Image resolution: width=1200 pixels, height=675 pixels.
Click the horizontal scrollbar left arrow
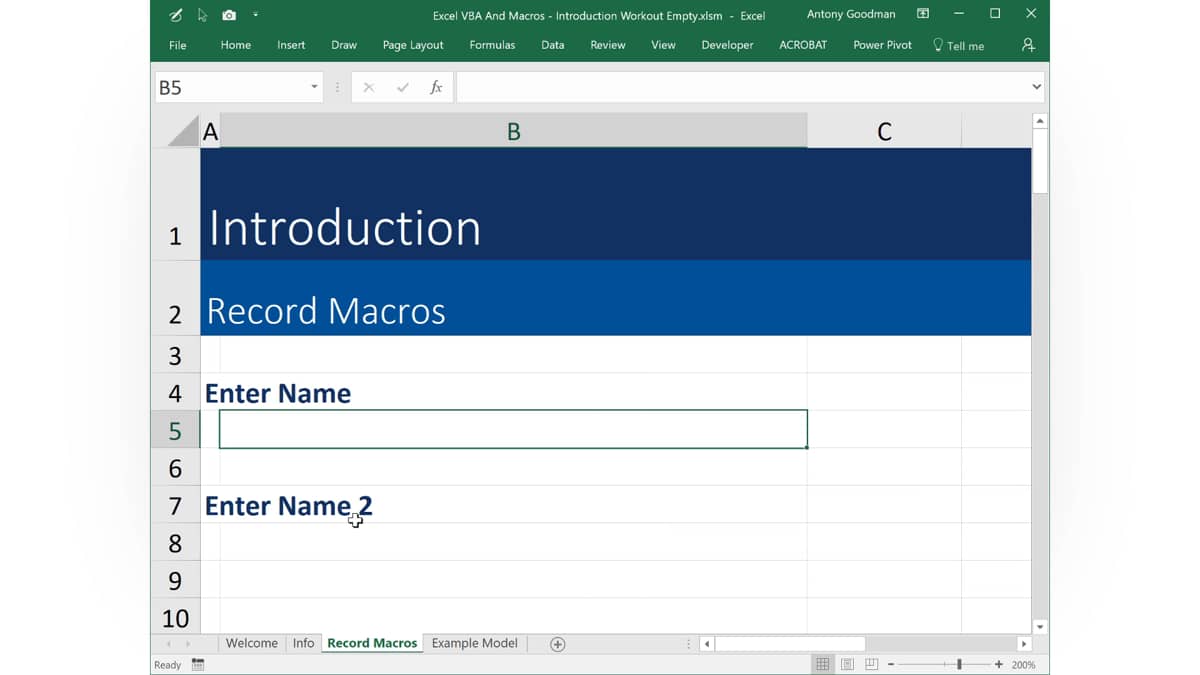[x=707, y=644]
